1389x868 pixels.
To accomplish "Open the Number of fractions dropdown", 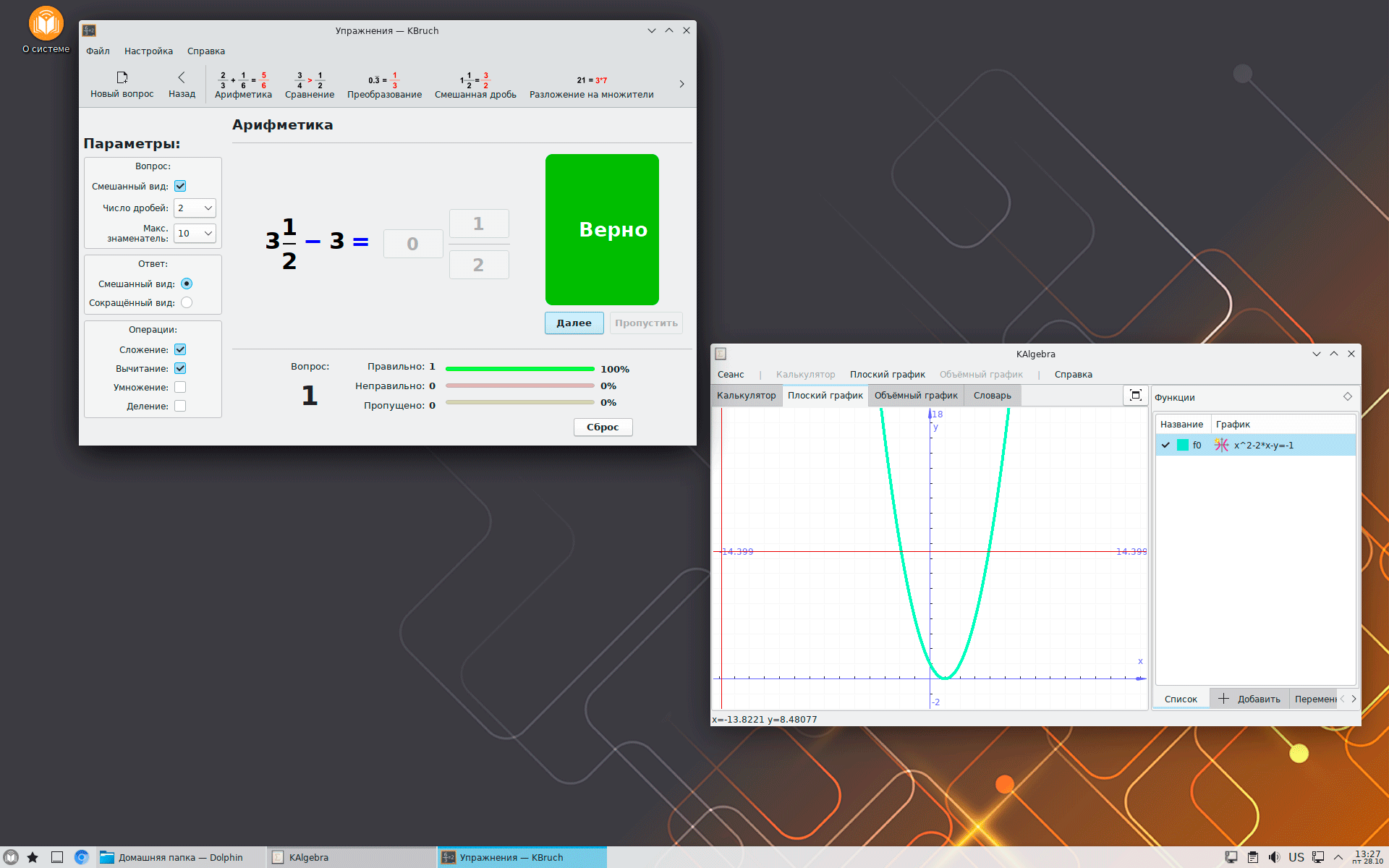I will [195, 208].
